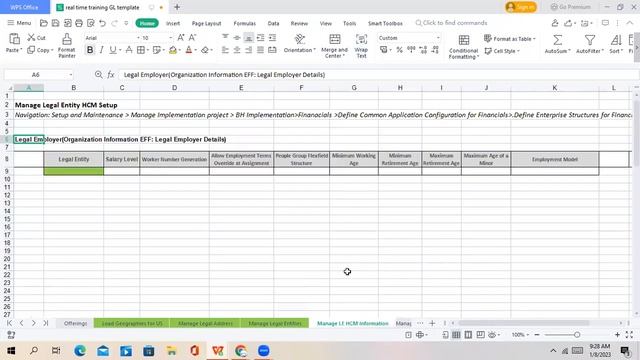The height and width of the screenshot is (360, 640).
Task: Open the Menu button
Action: (x=19, y=23)
